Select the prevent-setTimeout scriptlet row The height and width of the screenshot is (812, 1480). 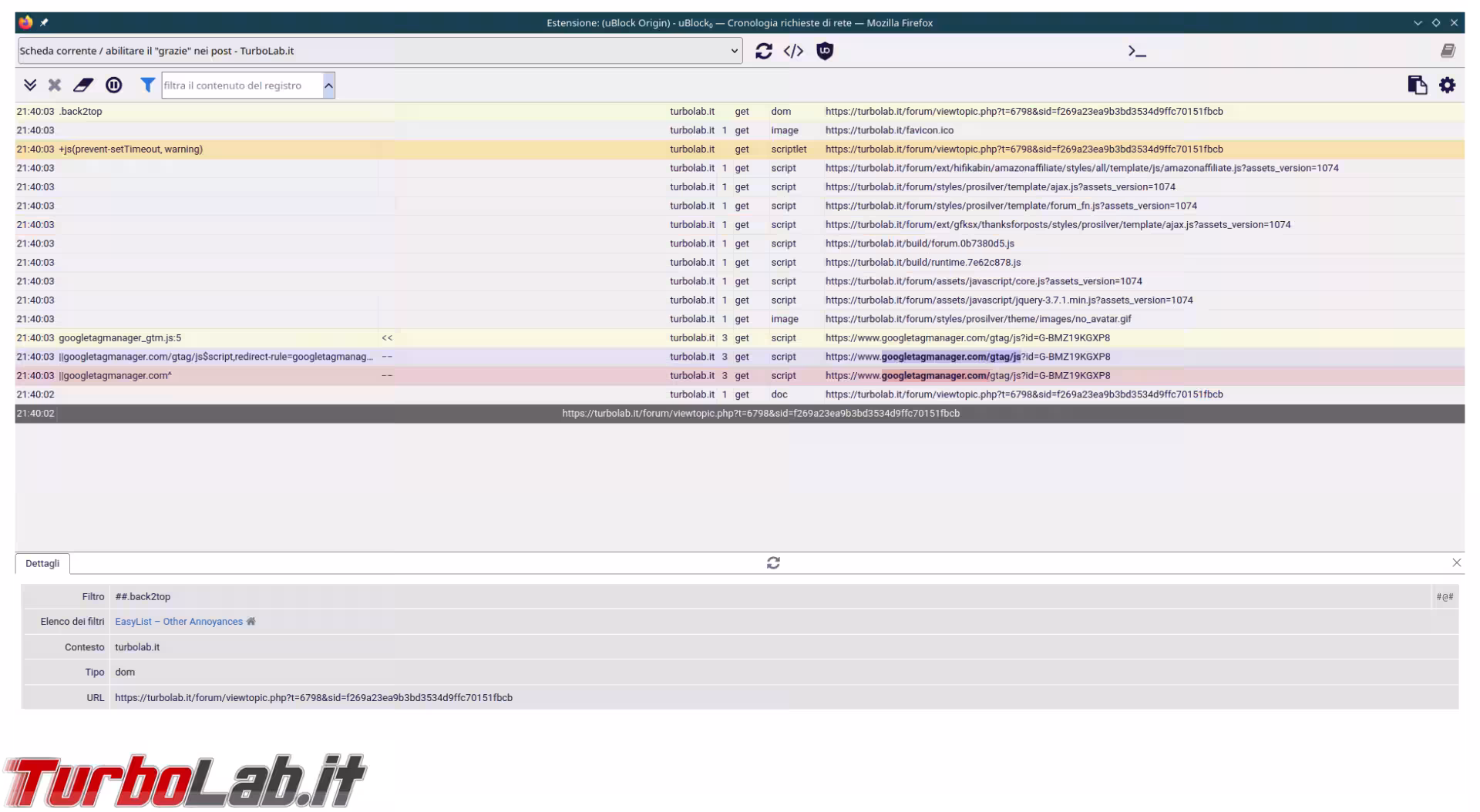(x=740, y=149)
